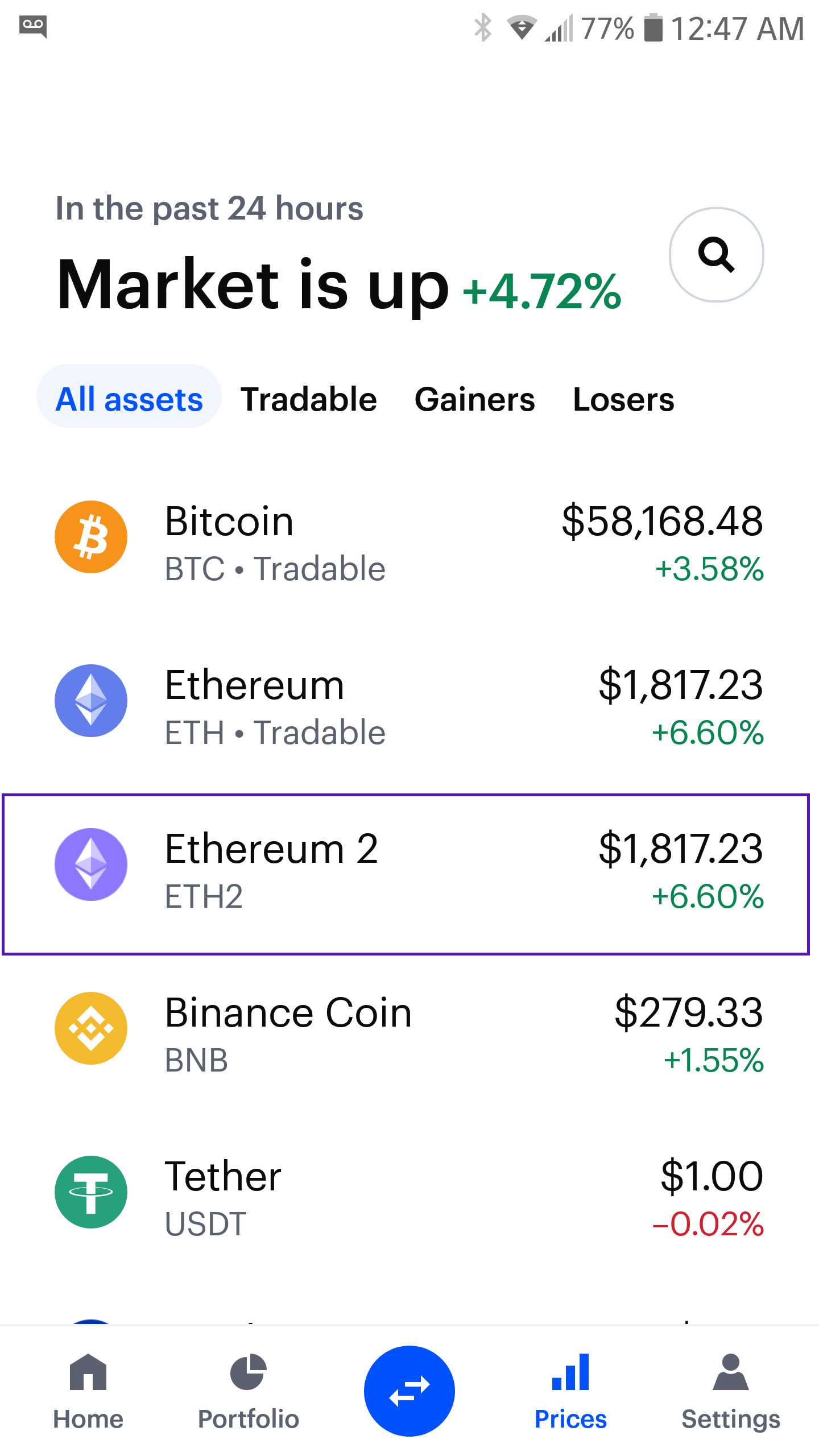
Task: Open the Ethereum 2 ETH2 listing
Action: [406, 874]
